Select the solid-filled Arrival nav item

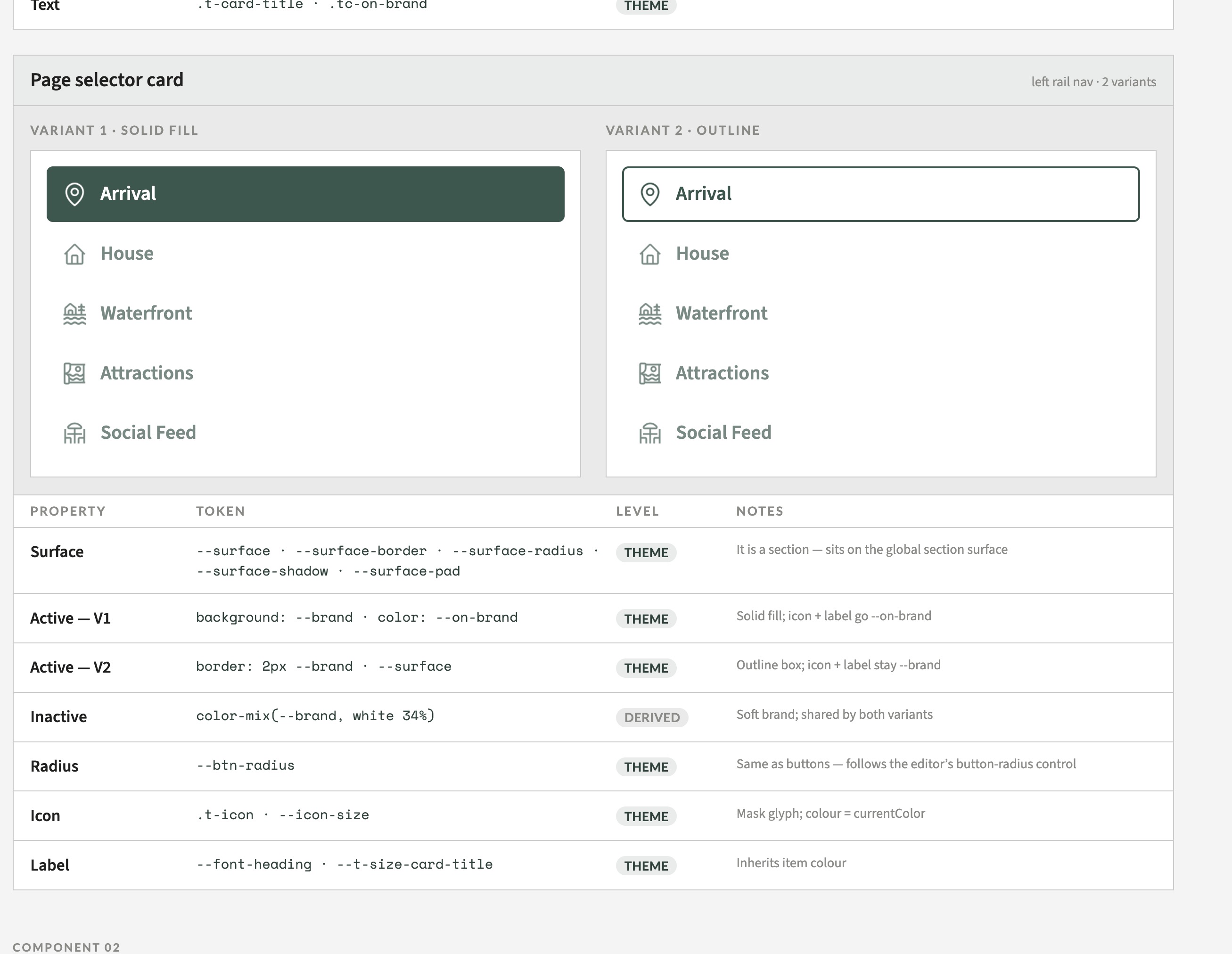(305, 194)
